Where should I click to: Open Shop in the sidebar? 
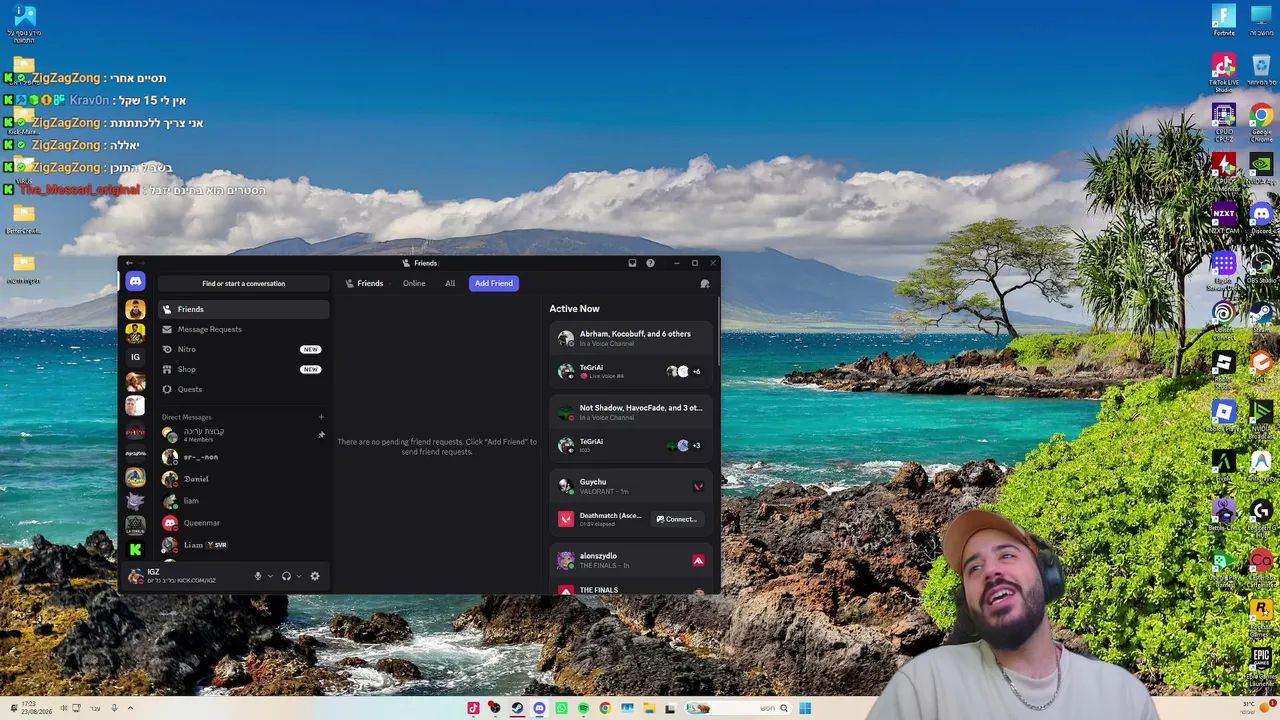point(243,369)
